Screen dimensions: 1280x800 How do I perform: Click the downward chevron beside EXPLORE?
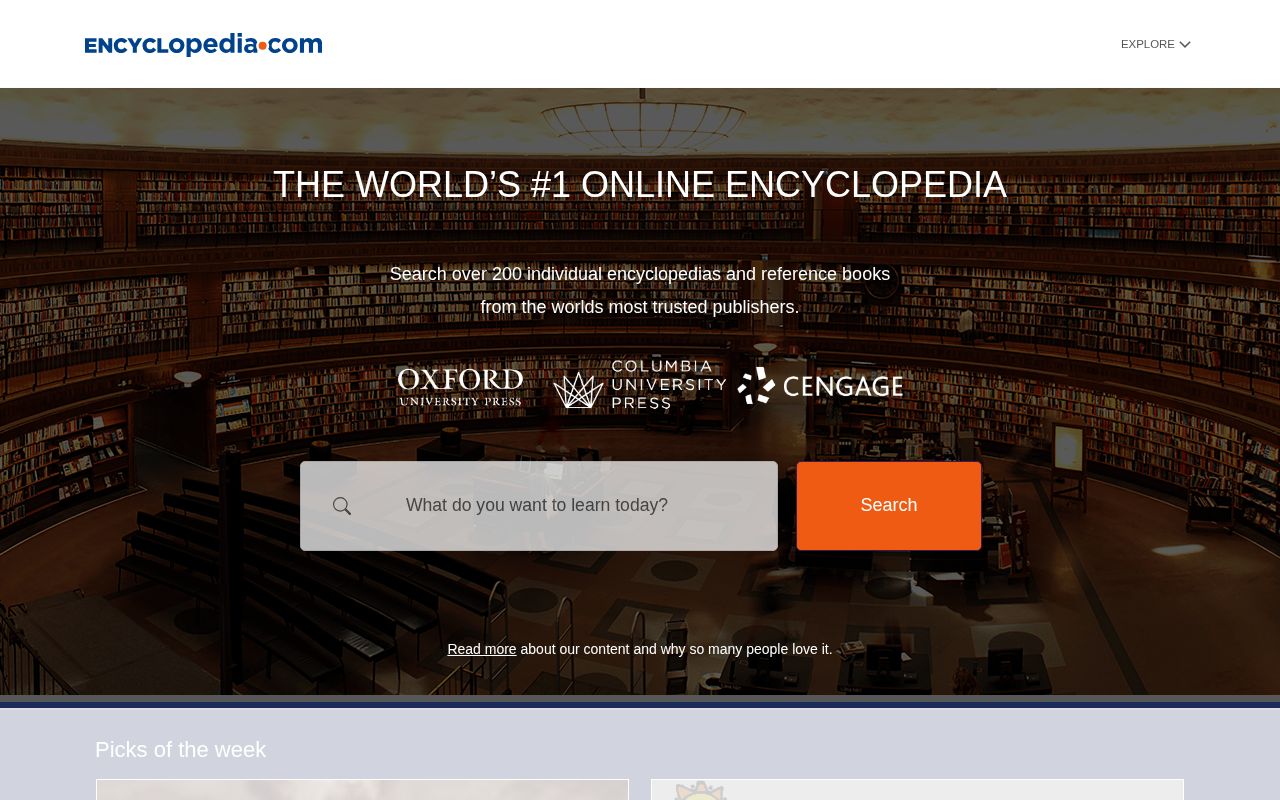click(1184, 44)
